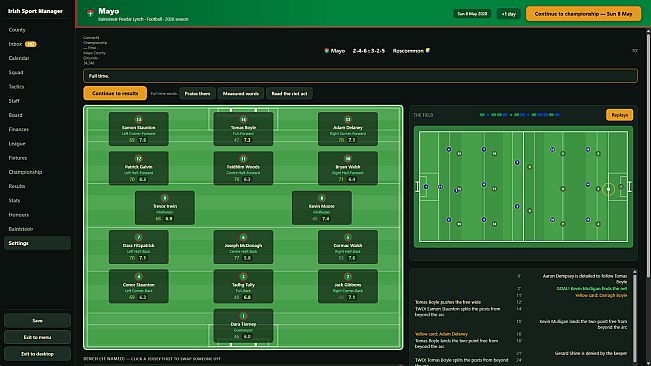This screenshot has width=651, height=366.
Task: Advance the date with +1 day
Action: tap(509, 14)
